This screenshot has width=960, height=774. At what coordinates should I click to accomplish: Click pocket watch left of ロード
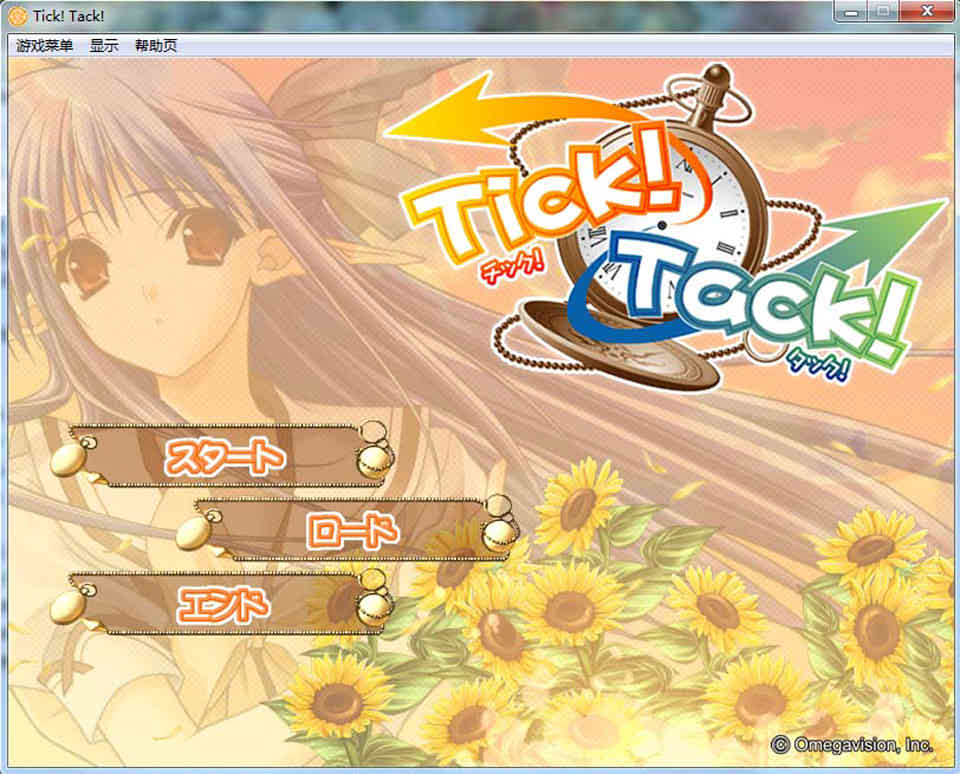(196, 532)
